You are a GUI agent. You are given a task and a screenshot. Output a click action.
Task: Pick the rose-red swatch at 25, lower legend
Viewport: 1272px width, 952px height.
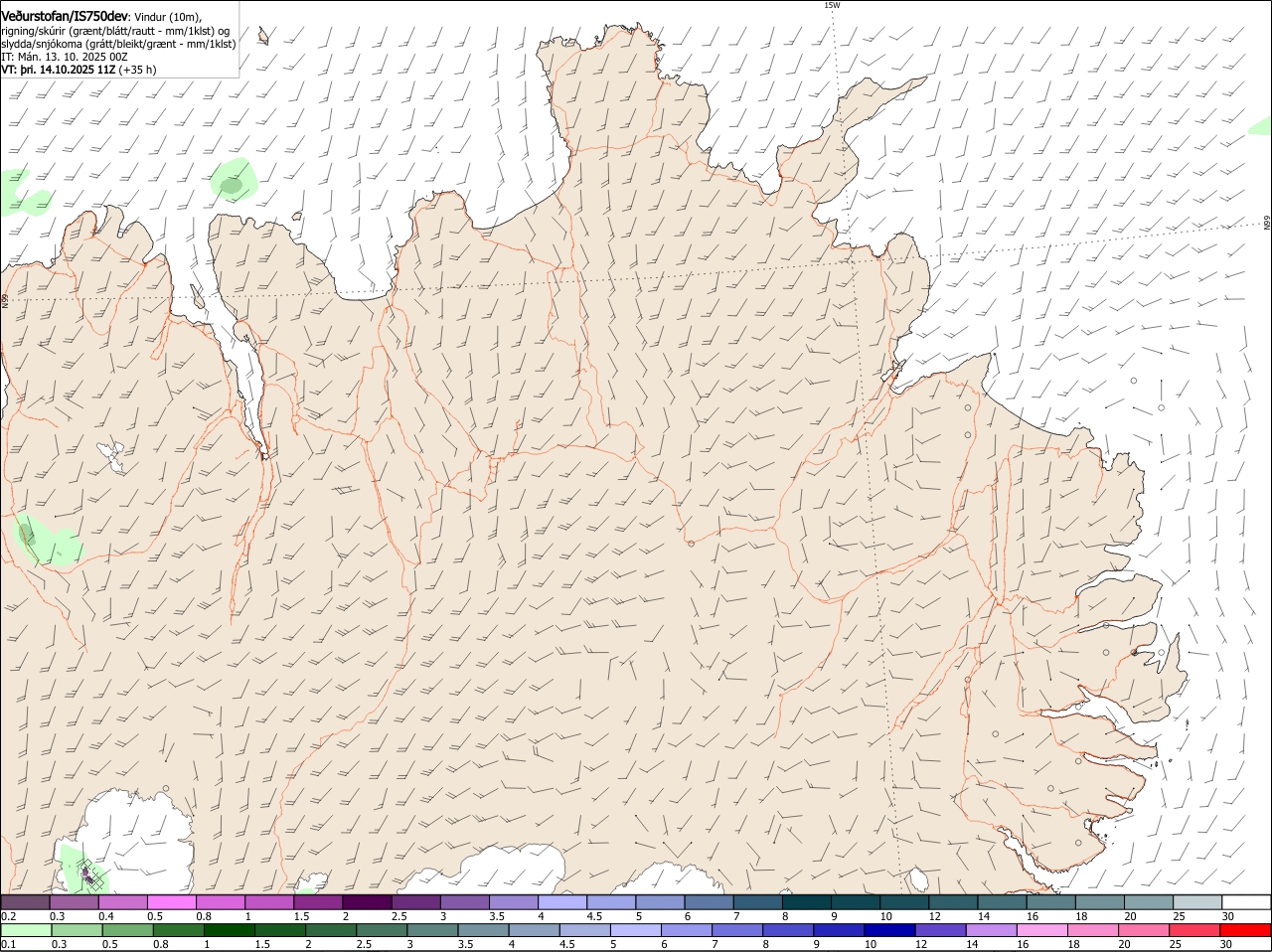[x=1194, y=930]
